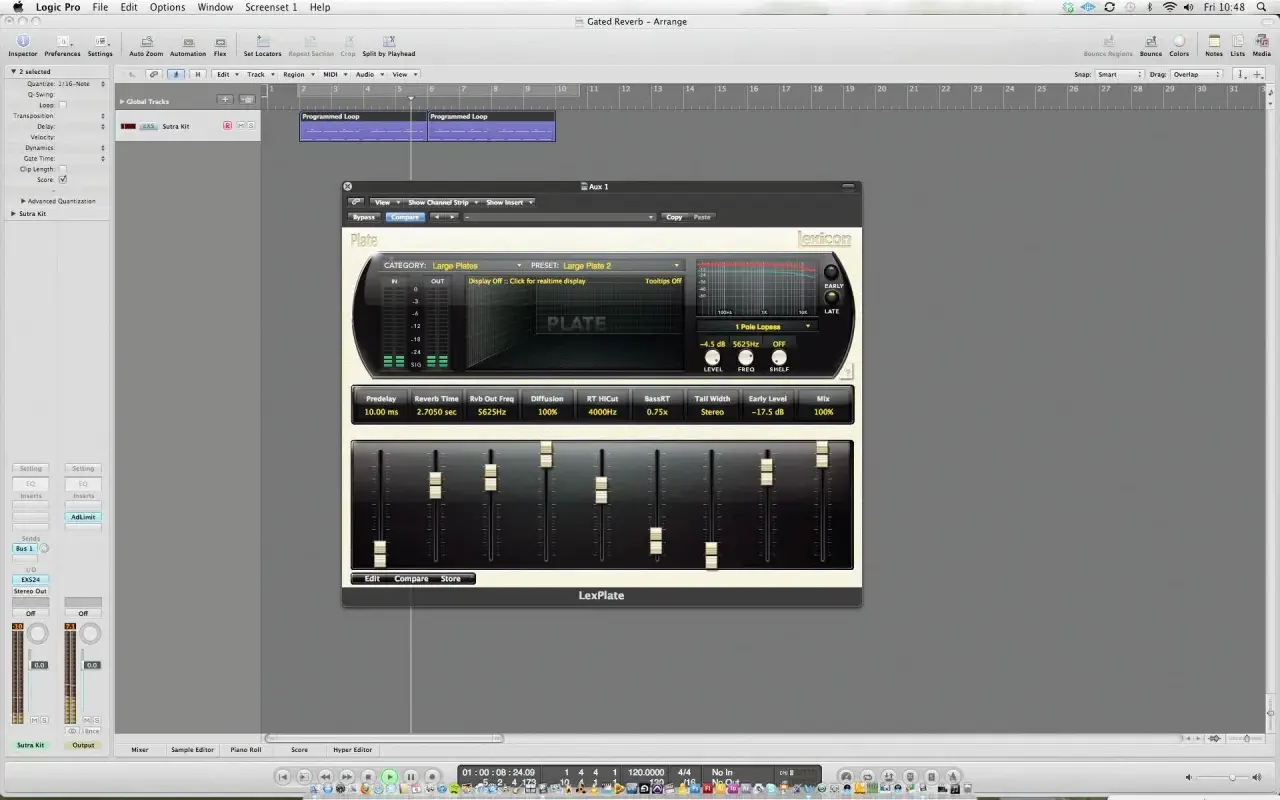The height and width of the screenshot is (800, 1280).
Task: Expand the Global Tracks triangle
Action: tap(122, 101)
